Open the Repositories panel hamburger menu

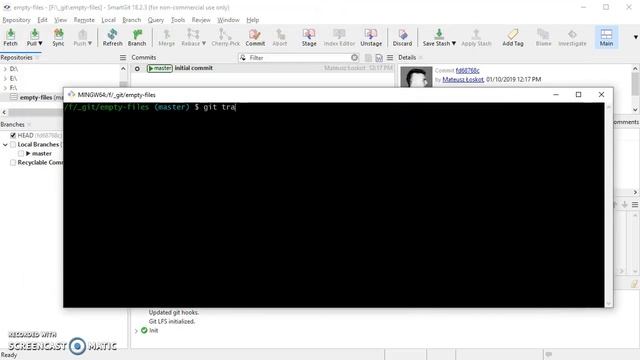(123, 58)
